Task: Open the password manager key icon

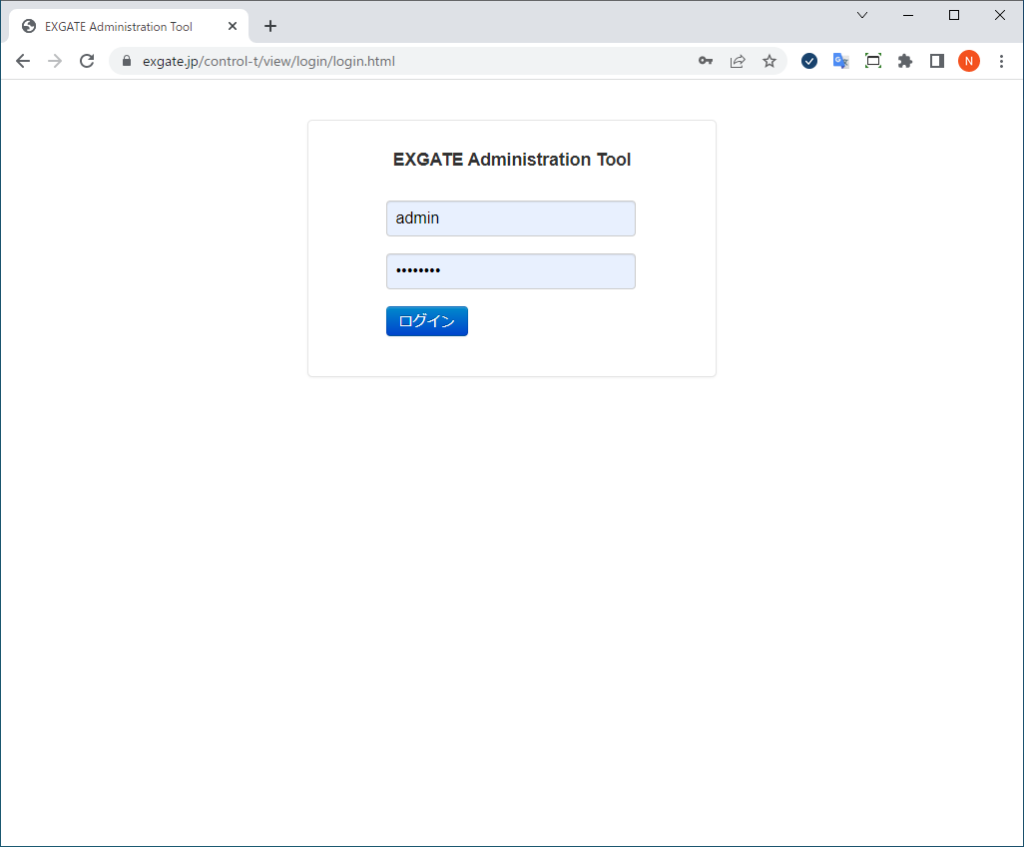Action: [x=705, y=61]
